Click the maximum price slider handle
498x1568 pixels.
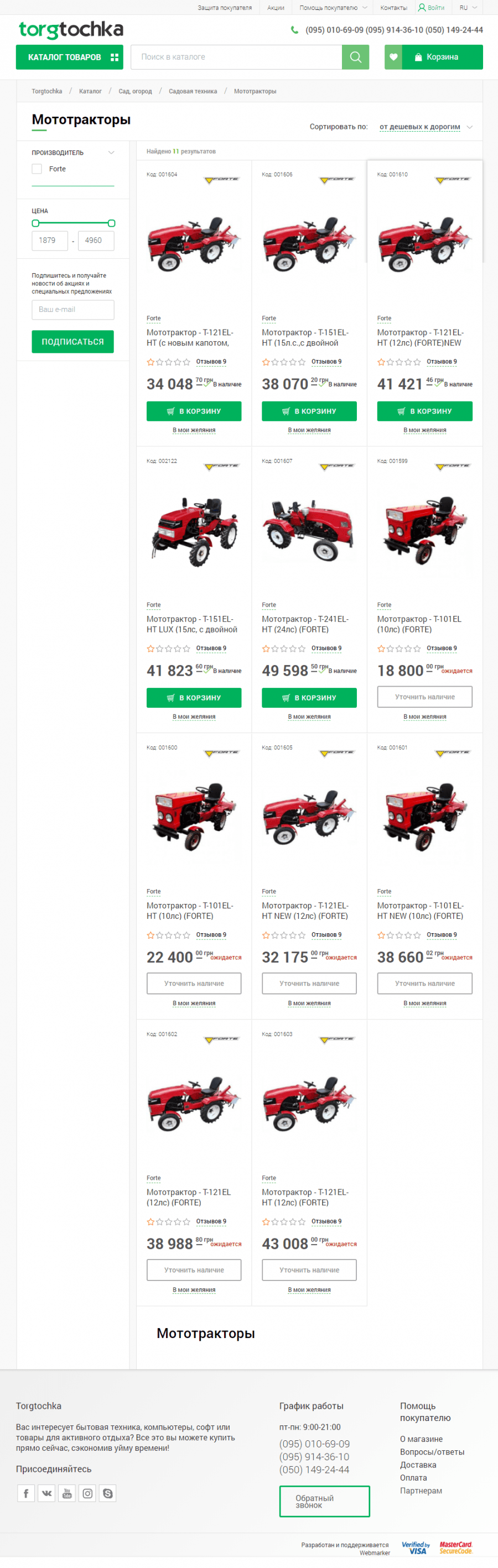pyautogui.click(x=112, y=223)
